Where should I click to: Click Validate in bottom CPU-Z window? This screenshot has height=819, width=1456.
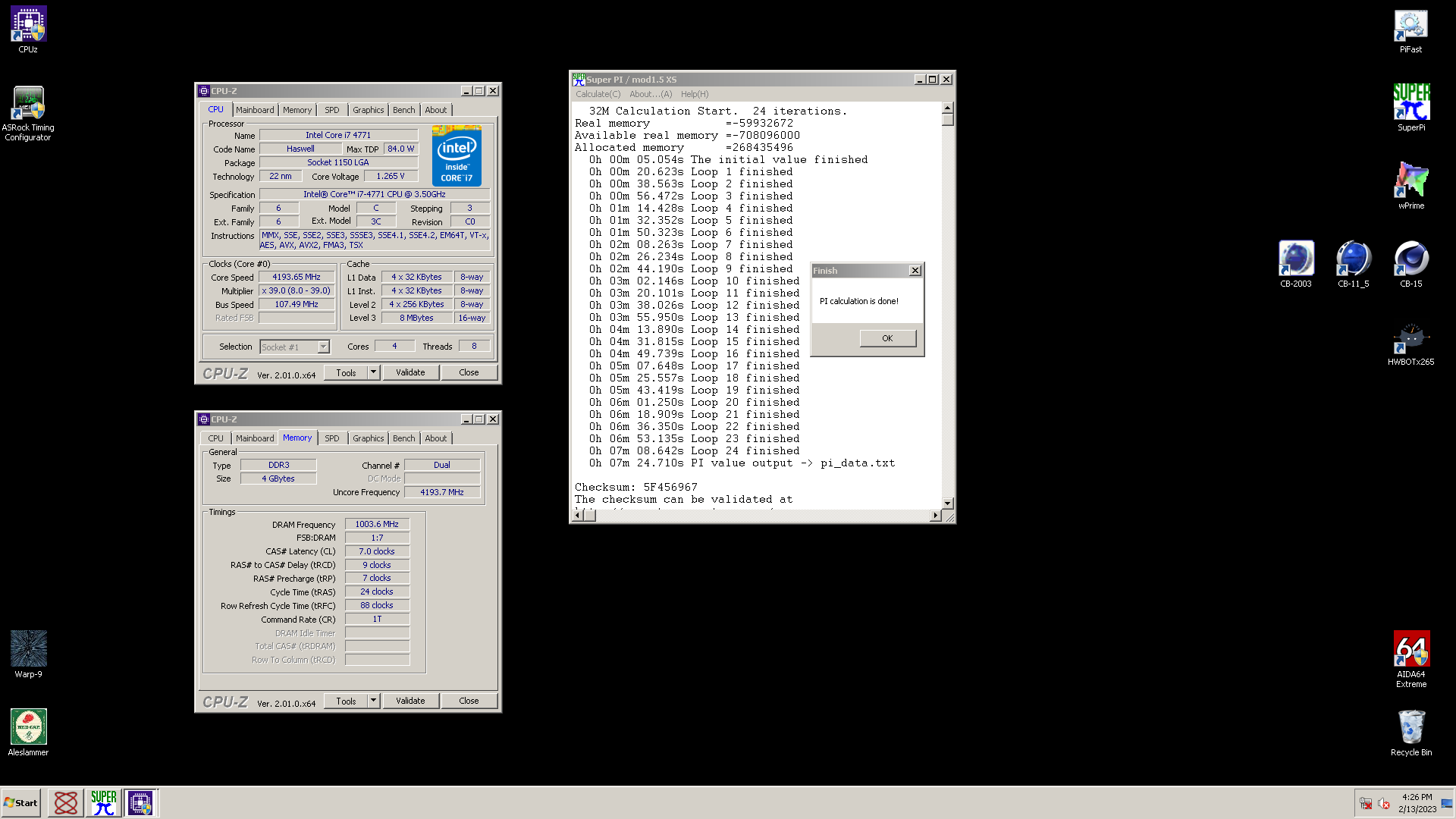(x=410, y=701)
